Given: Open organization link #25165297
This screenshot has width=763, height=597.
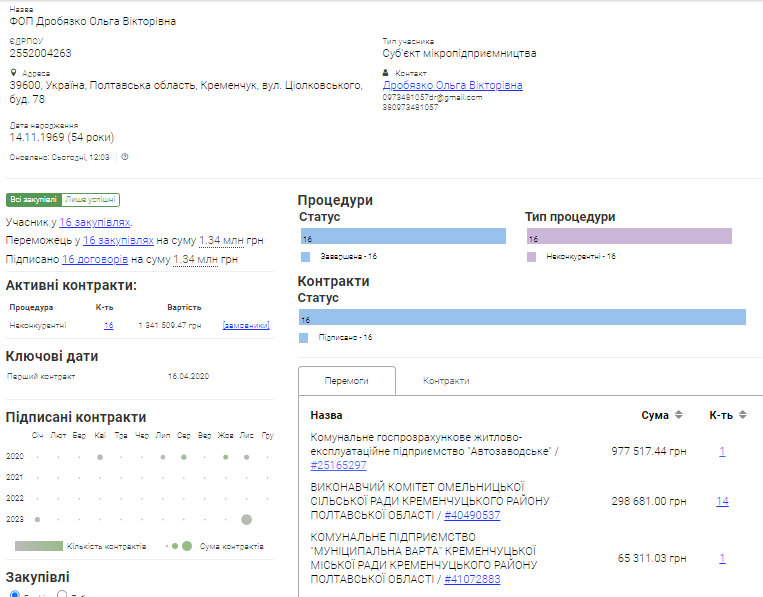Looking at the screenshot, I should [x=339, y=465].
